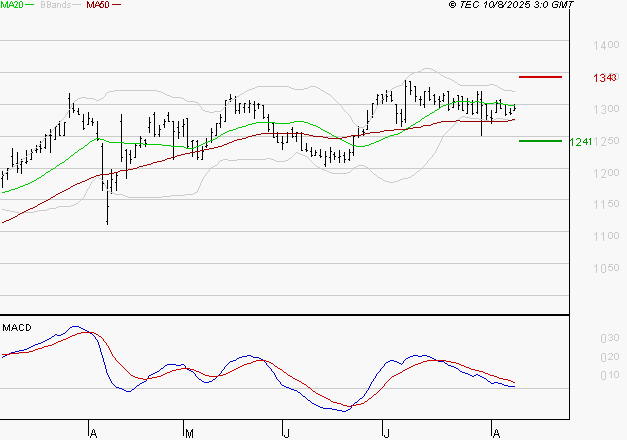Click the red resistance level line marker
Screen dimensions: 627x440
tap(540, 77)
